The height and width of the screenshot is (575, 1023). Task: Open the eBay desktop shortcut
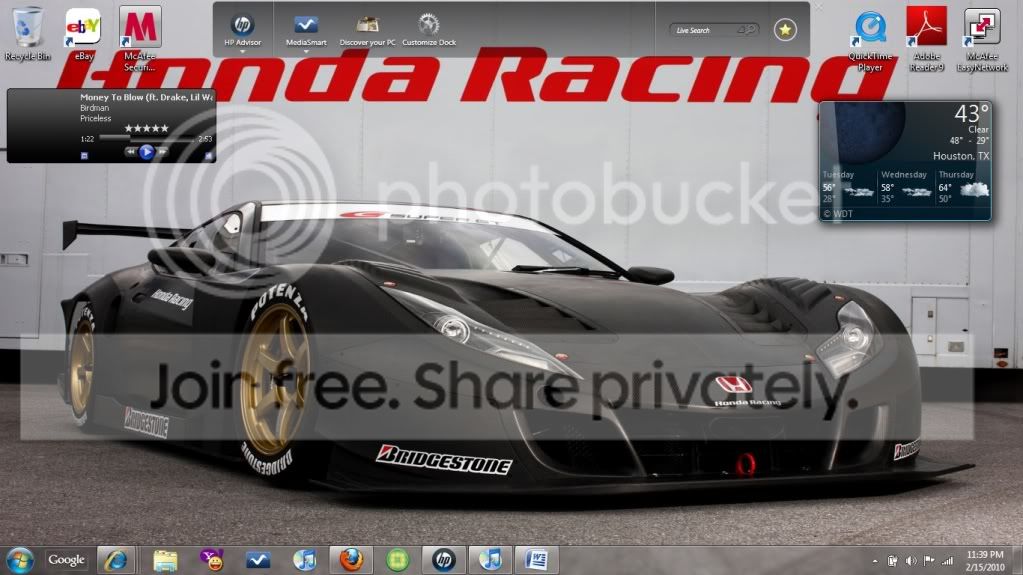[84, 34]
